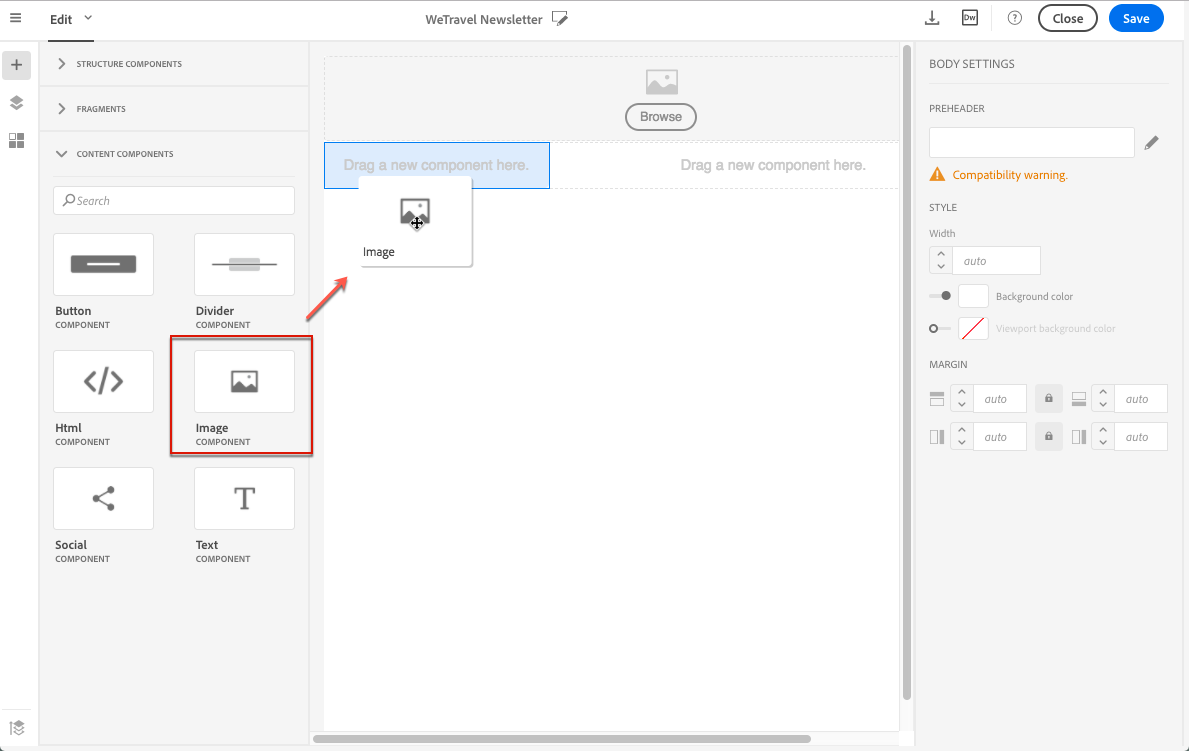Edit the WeTravel Newsletter title pencil icon
1189x751 pixels.
(x=560, y=19)
